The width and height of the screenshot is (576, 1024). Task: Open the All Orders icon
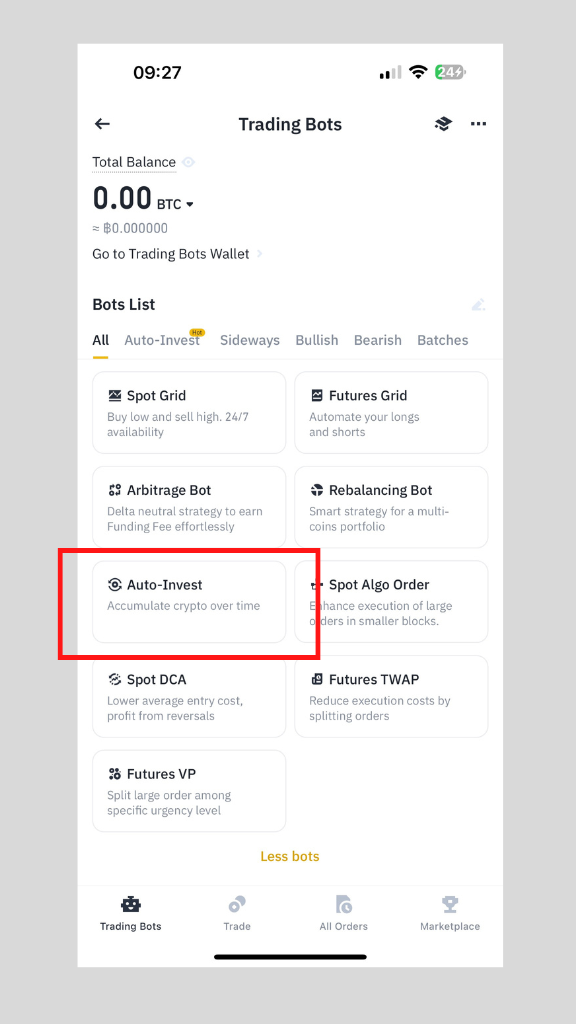(x=344, y=904)
